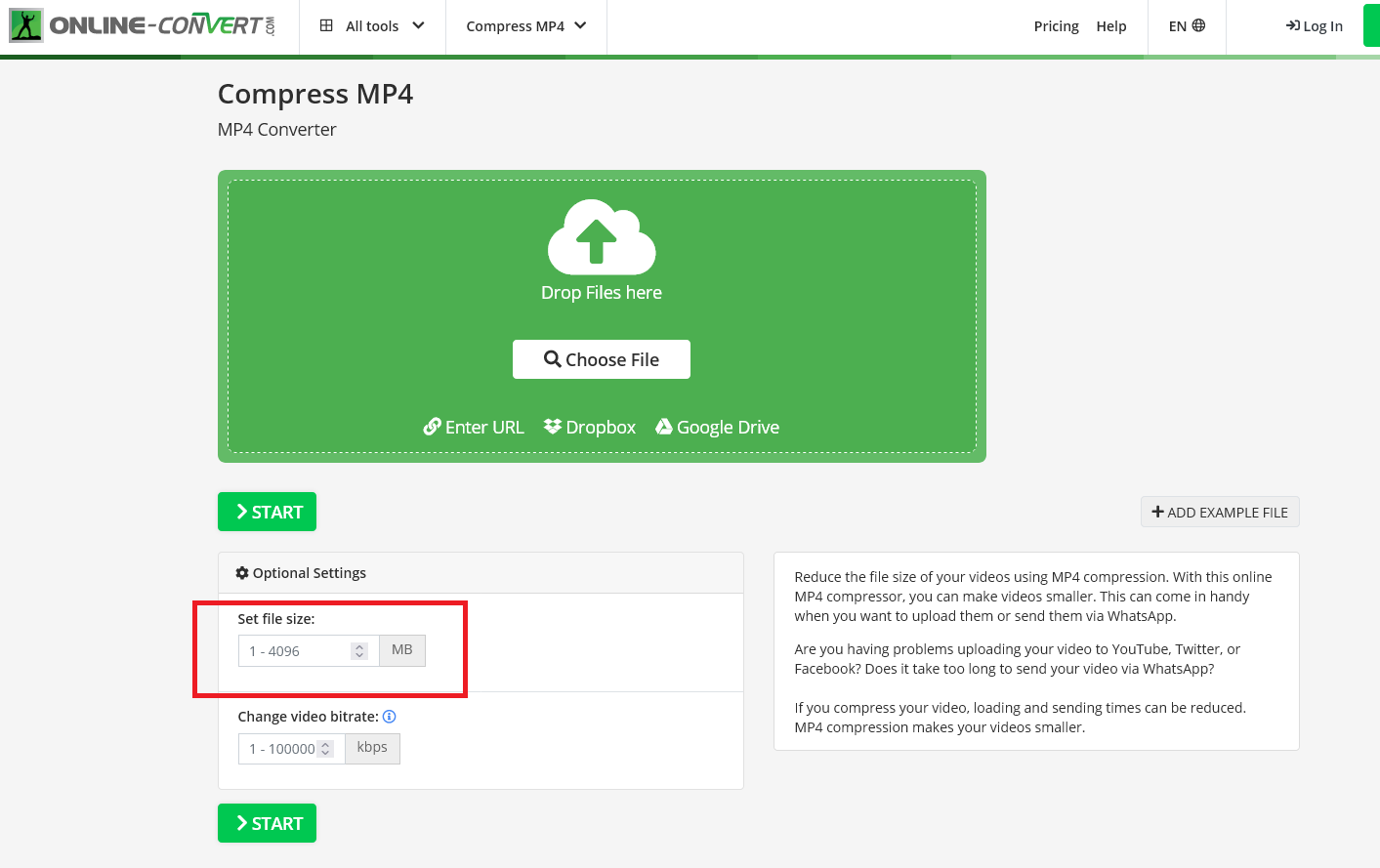The width and height of the screenshot is (1380, 868).
Task: Click the upper START button
Action: (x=267, y=512)
